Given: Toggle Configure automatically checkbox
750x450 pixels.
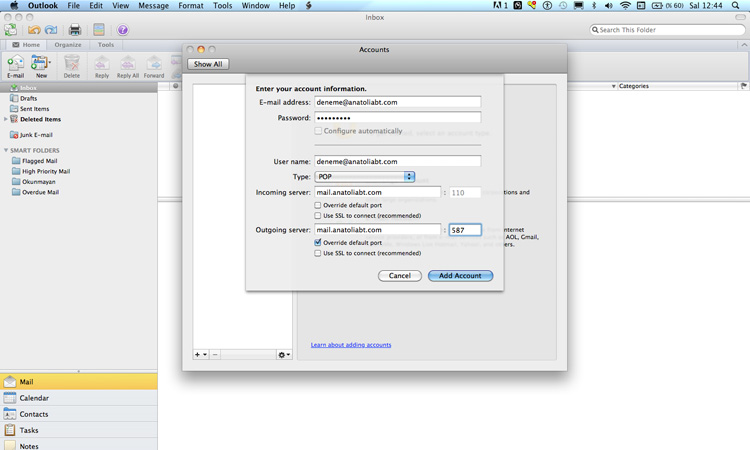Looking at the screenshot, I should coord(318,131).
